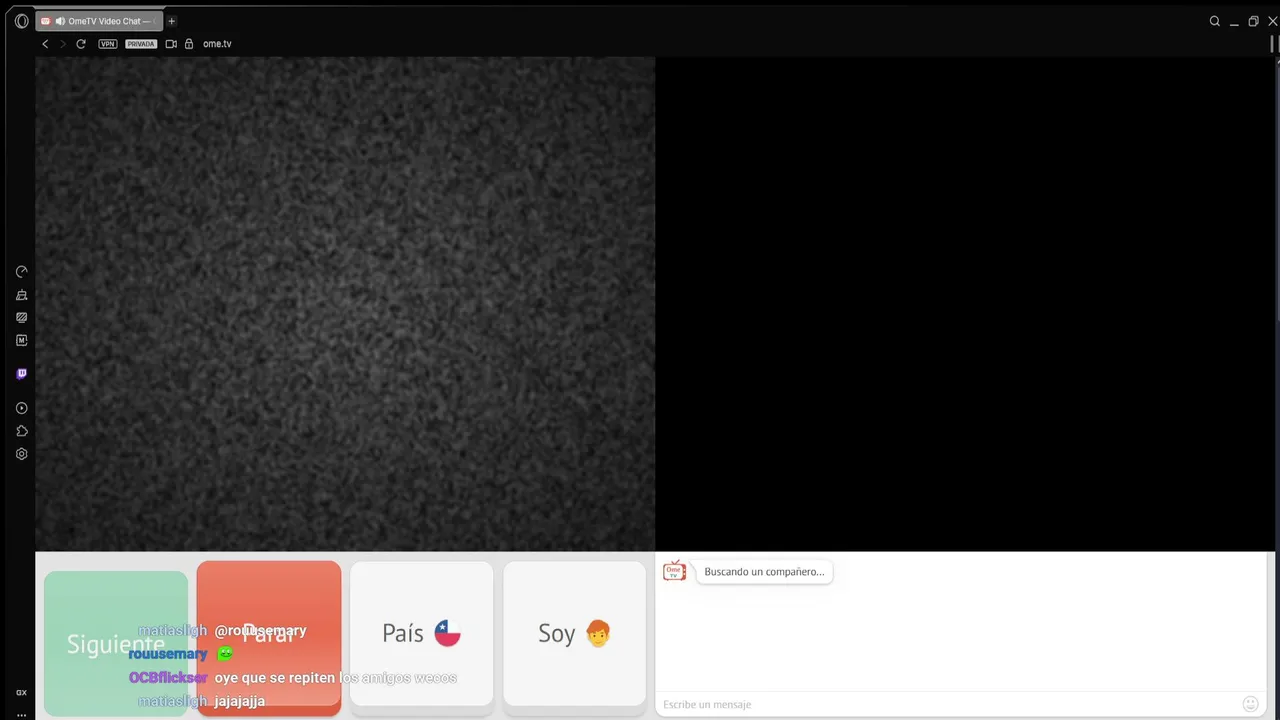
Task: Toggle the VPN badge
Action: (x=108, y=44)
